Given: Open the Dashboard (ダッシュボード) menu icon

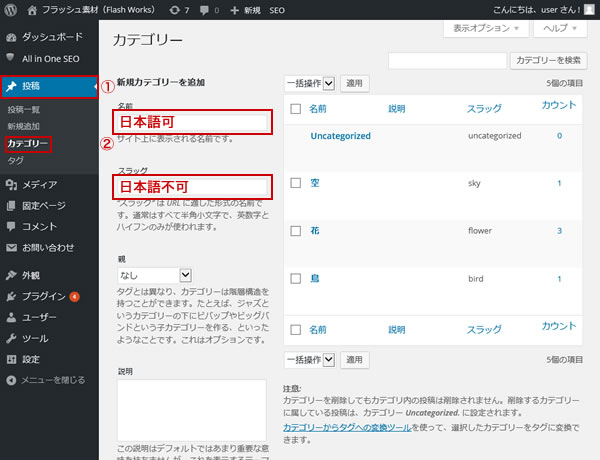Looking at the screenshot, I should 11,36.
